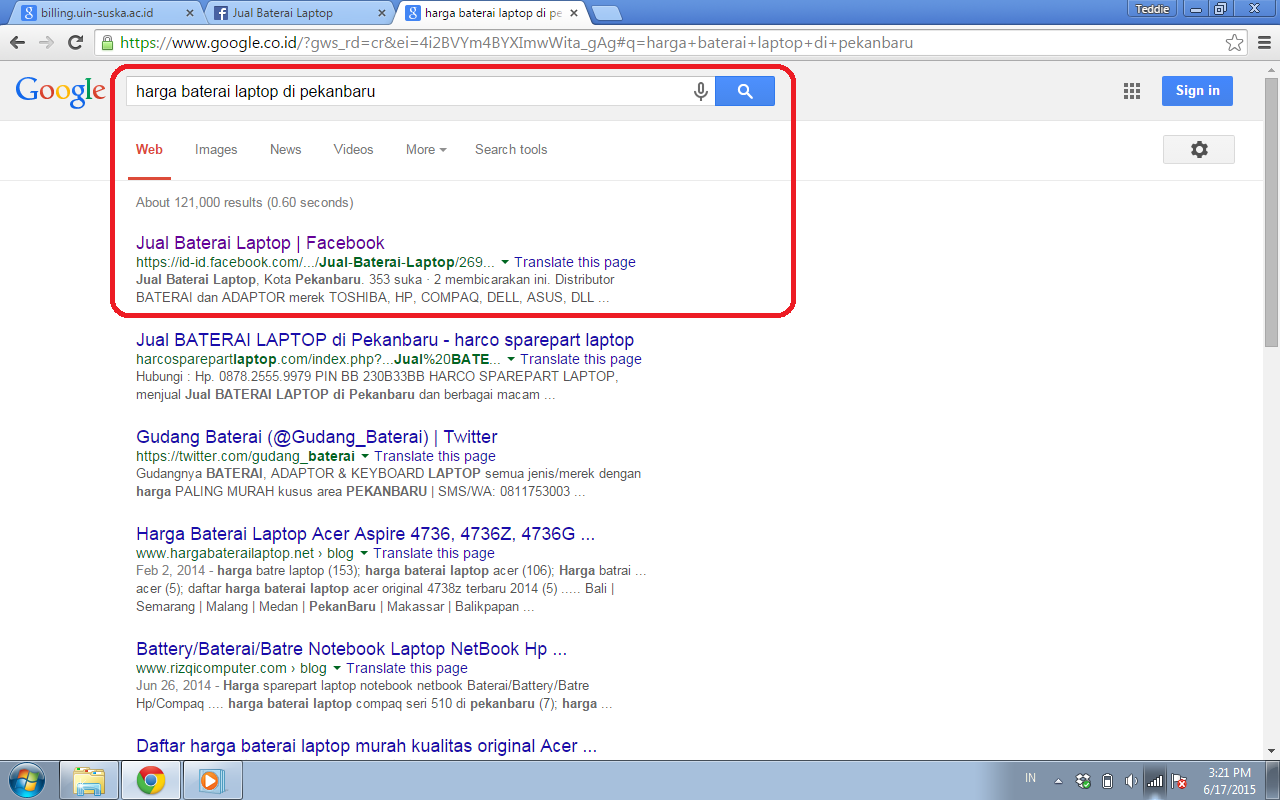Start voice search with the microphone icon
Viewport: 1280px width, 800px height.
(701, 91)
